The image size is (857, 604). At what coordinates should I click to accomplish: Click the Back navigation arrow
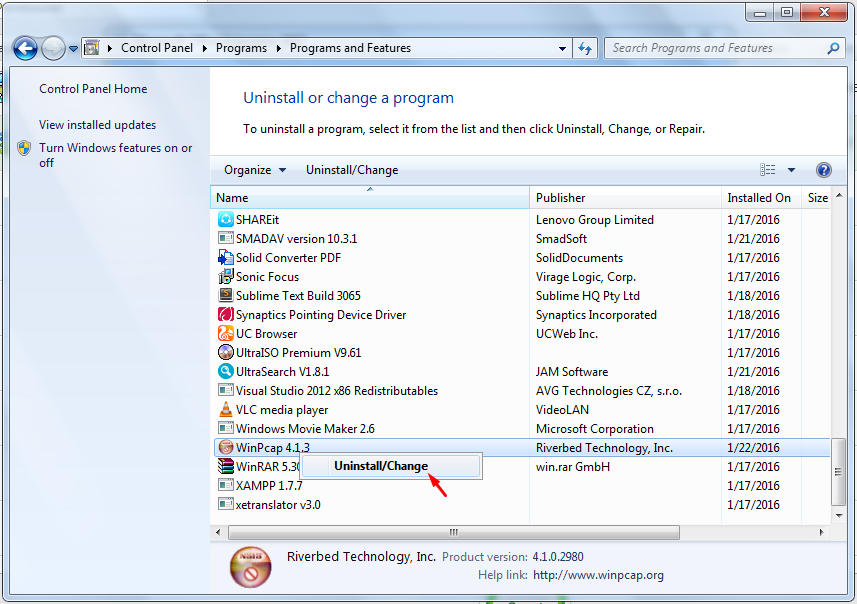pyautogui.click(x=24, y=47)
